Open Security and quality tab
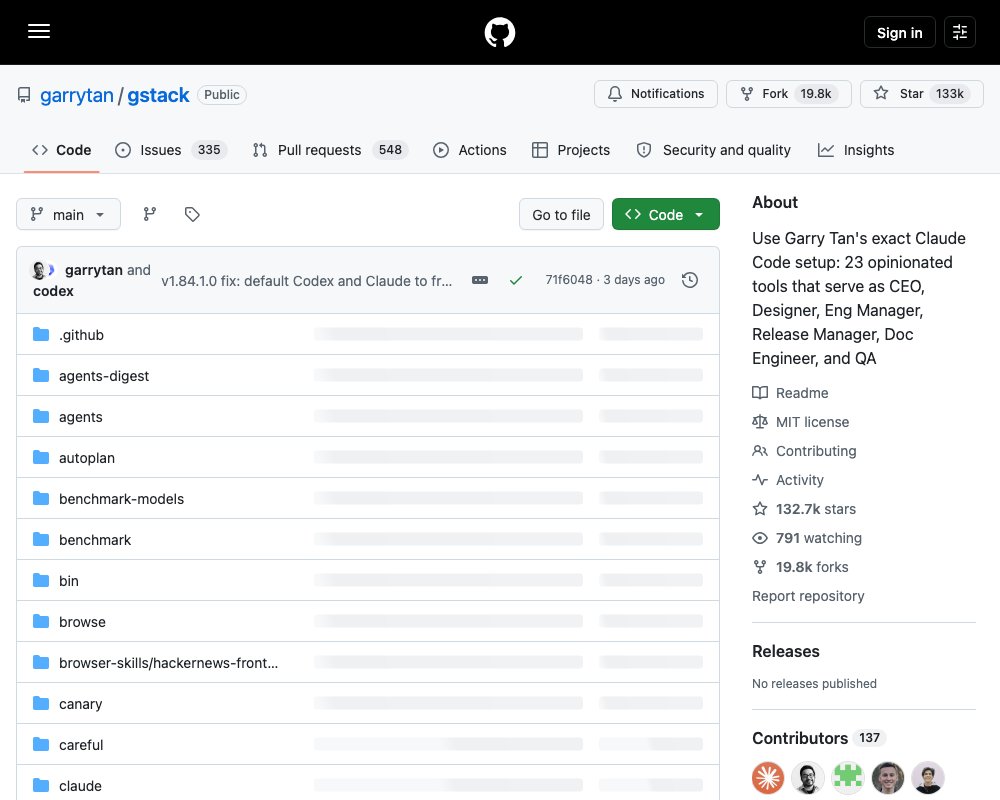Viewport: 1000px width, 800px height. click(714, 150)
